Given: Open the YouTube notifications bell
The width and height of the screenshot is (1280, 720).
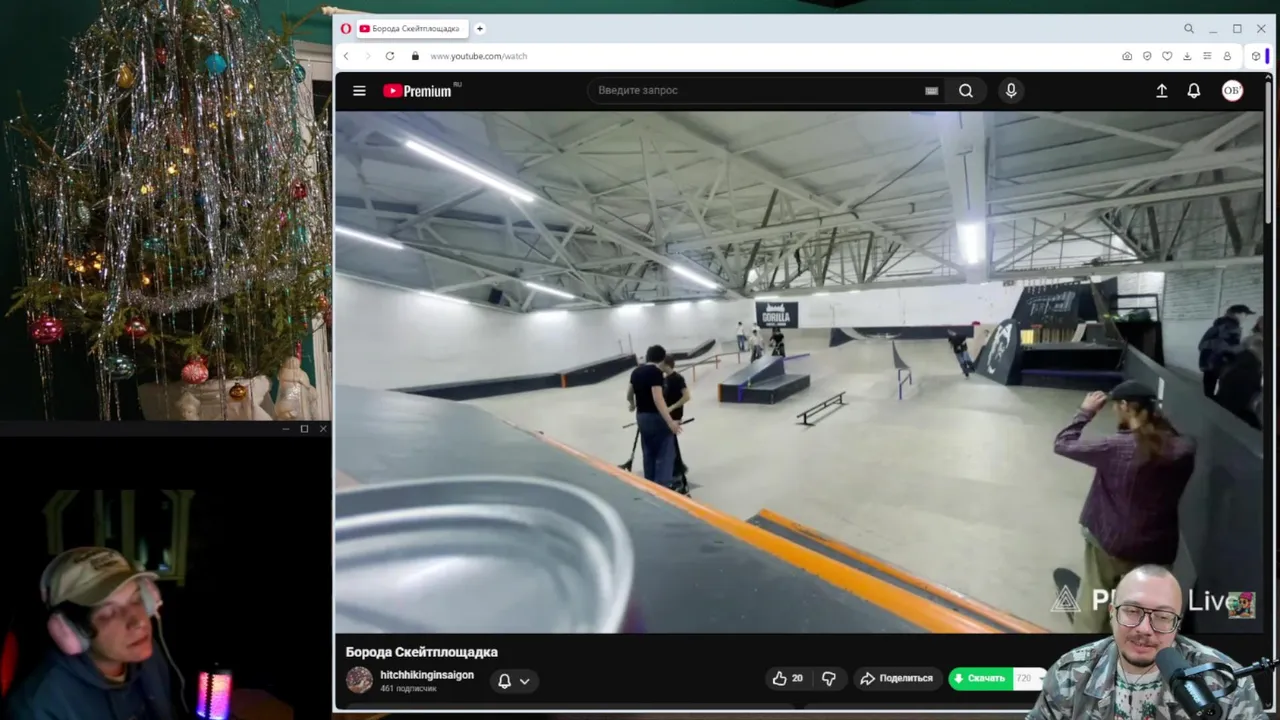Looking at the screenshot, I should pyautogui.click(x=1194, y=90).
